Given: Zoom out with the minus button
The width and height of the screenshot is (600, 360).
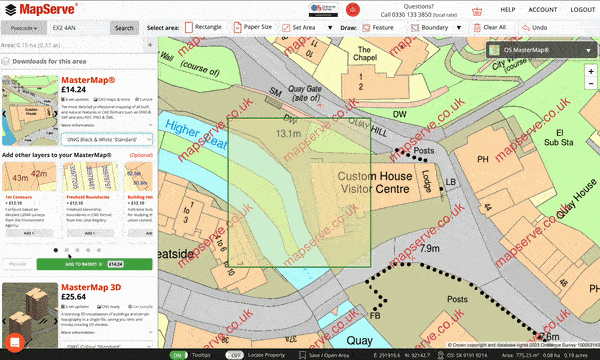Looking at the screenshot, I should pyautogui.click(x=591, y=83).
